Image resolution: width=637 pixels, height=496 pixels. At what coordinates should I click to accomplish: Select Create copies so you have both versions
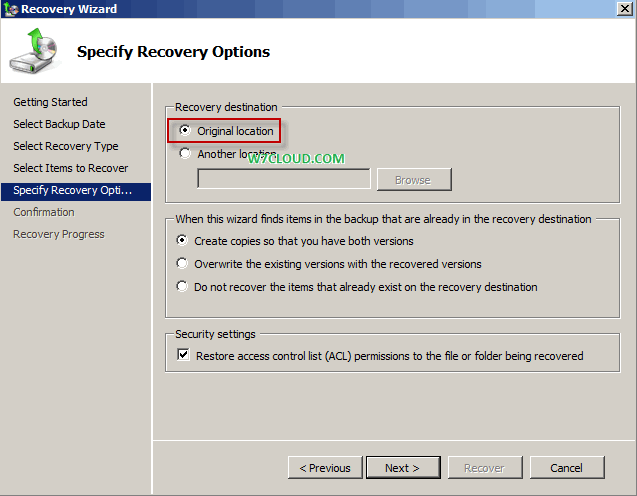(x=182, y=240)
